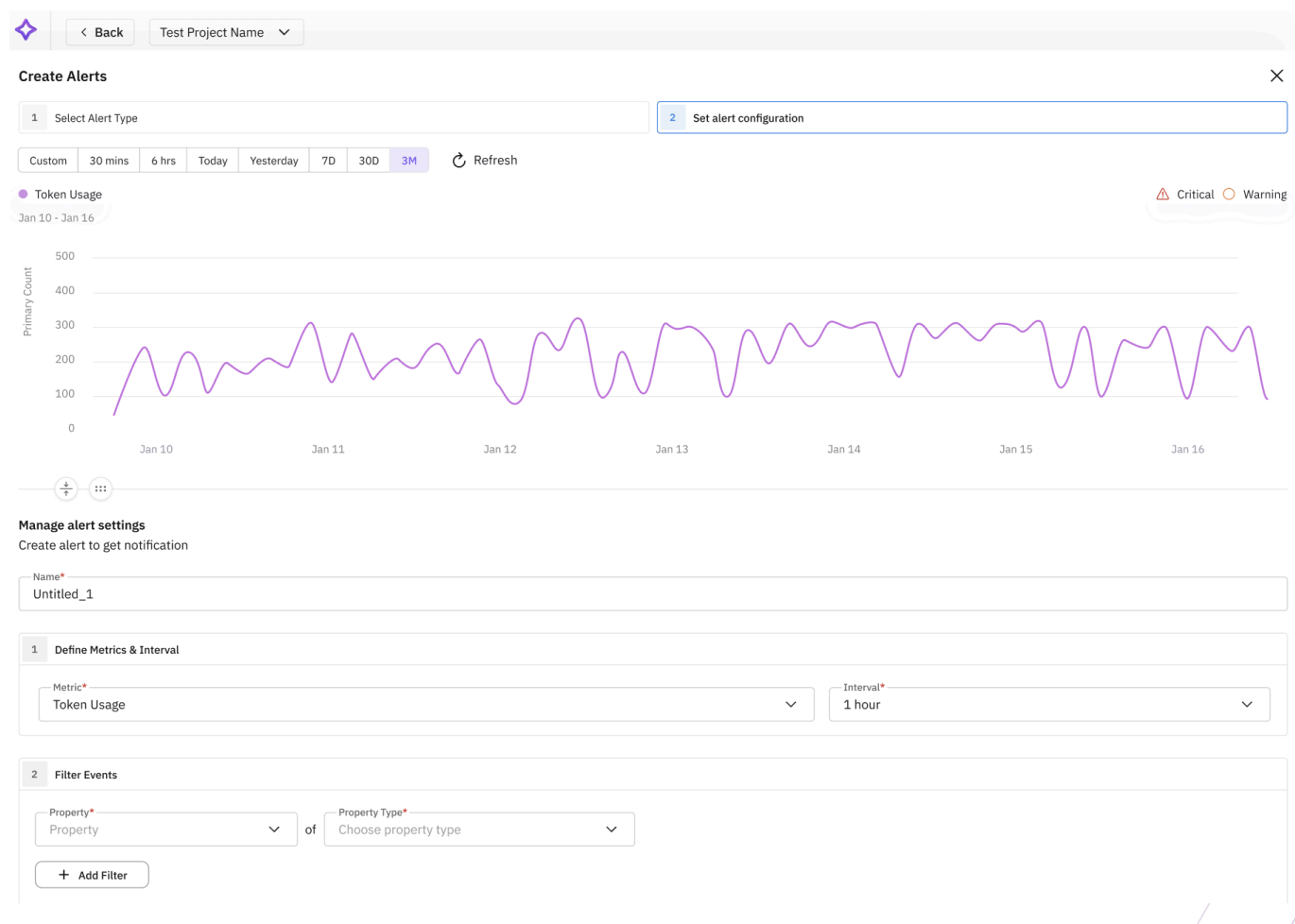The height and width of the screenshot is (924, 1295).
Task: Click the Token Usage legend dot
Action: pos(24,194)
